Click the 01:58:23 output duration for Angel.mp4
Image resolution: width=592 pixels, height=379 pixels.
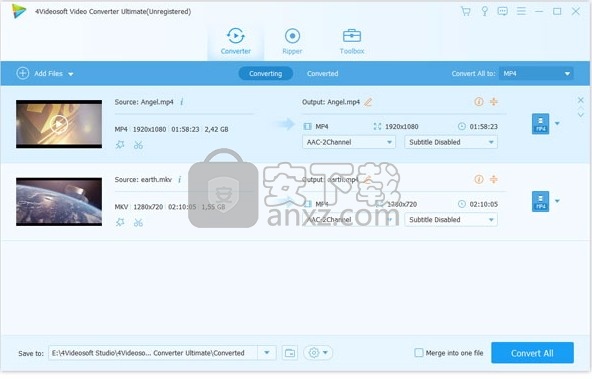483,126
